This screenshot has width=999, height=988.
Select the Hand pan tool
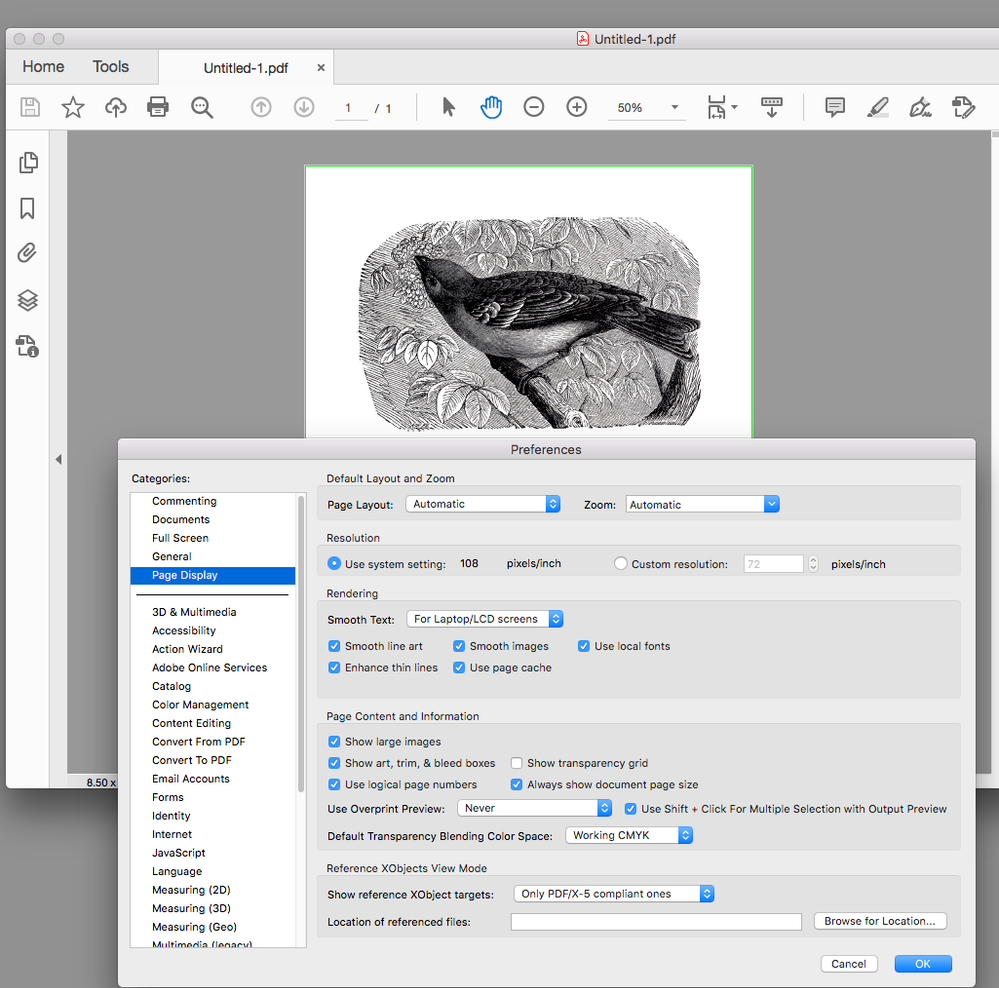click(491, 107)
